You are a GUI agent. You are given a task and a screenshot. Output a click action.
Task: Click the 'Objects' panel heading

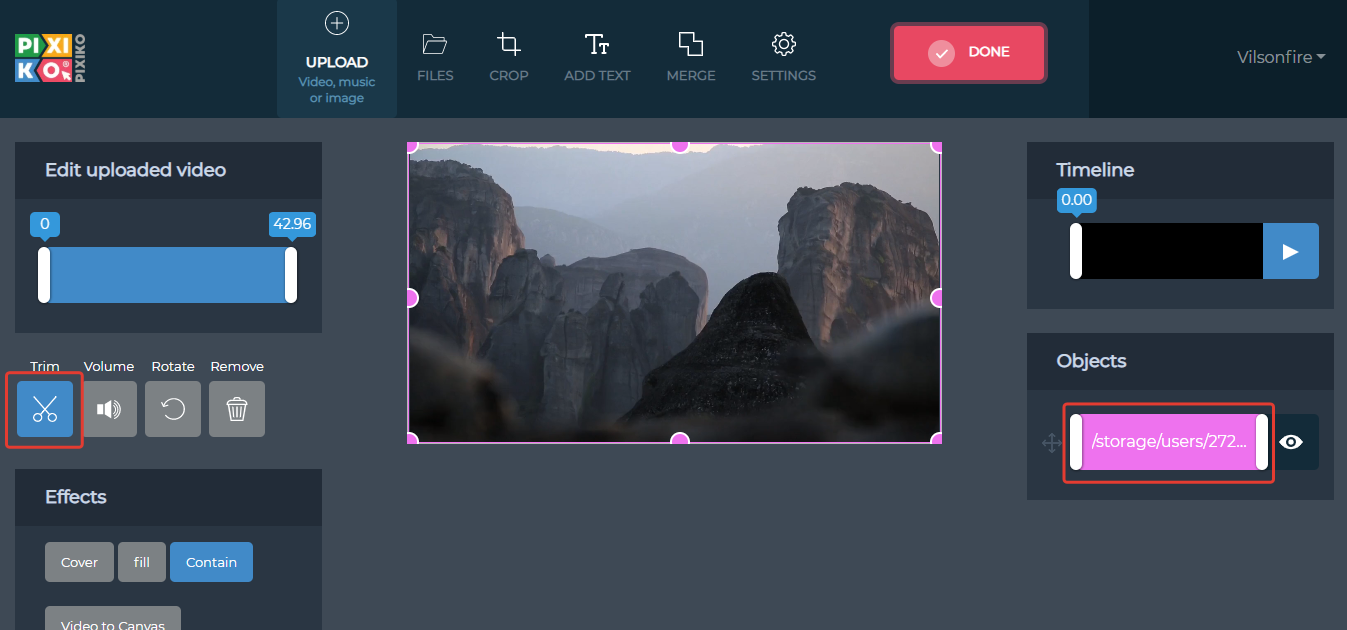pyautogui.click(x=1091, y=361)
